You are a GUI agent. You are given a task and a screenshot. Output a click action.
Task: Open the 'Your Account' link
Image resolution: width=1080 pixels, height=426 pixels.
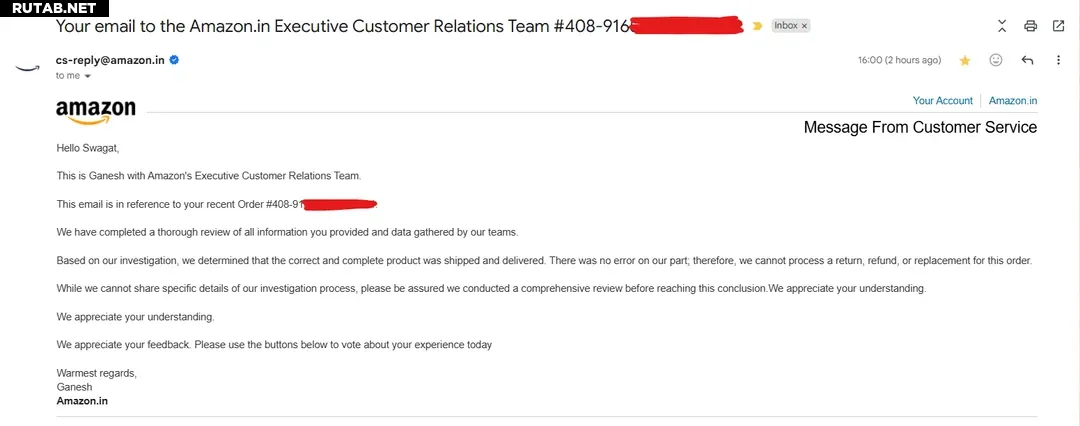(x=942, y=101)
